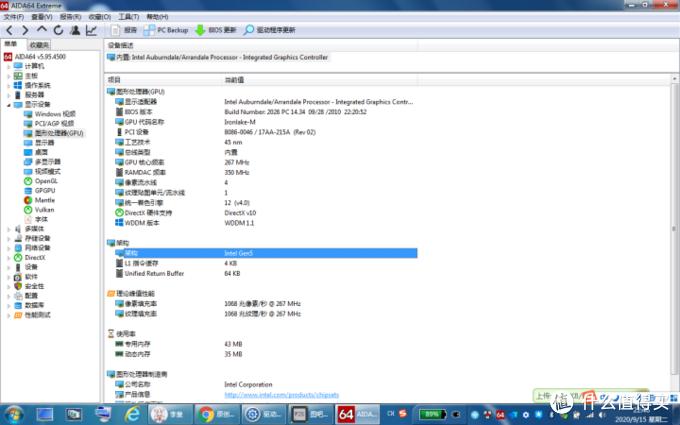This screenshot has height=425, width=680.
Task: Click the 性能测试 benchmark icon in the tree
Action: pyautogui.click(x=18, y=315)
